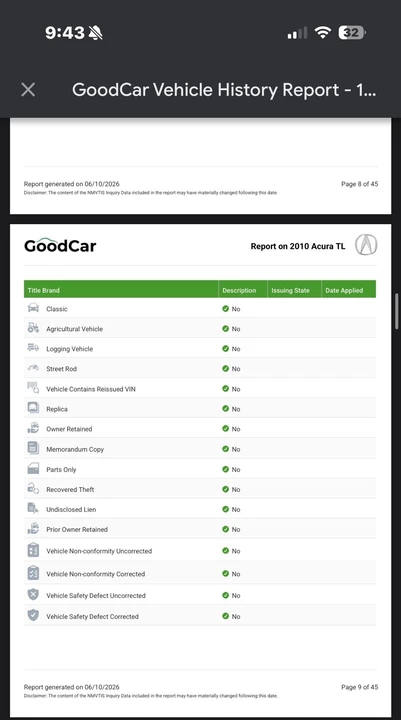This screenshot has width=401, height=720.
Task: Tap the Classic car icon
Action: pyautogui.click(x=33, y=308)
